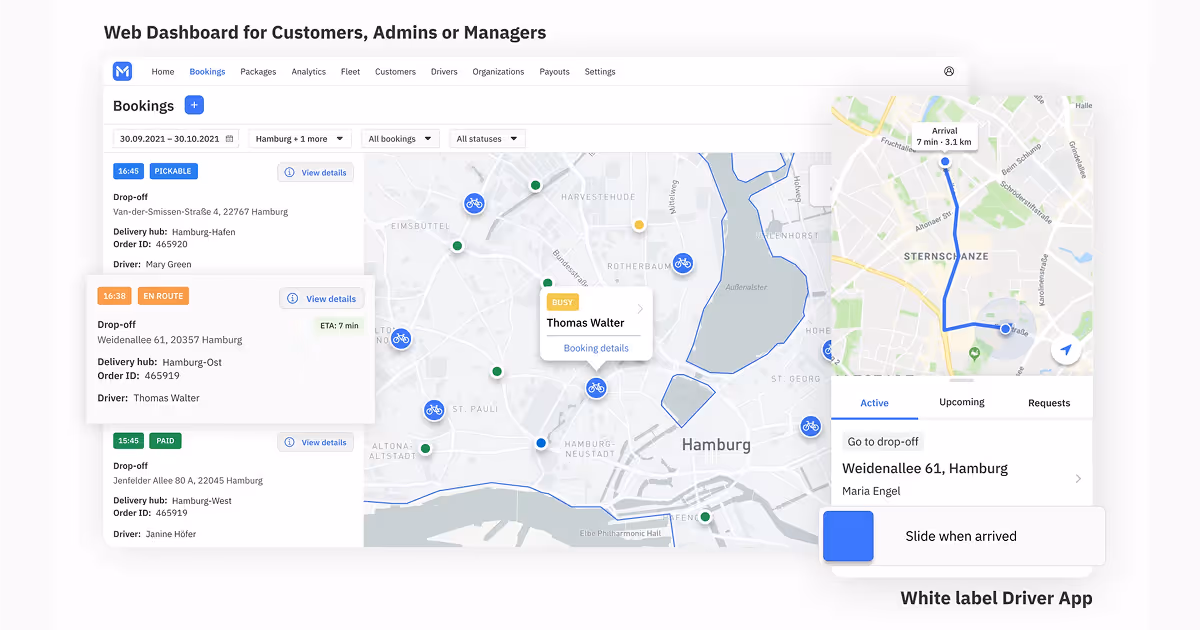
Task: Click the bike marker below the Thomas Walter popup
Action: coord(596,388)
